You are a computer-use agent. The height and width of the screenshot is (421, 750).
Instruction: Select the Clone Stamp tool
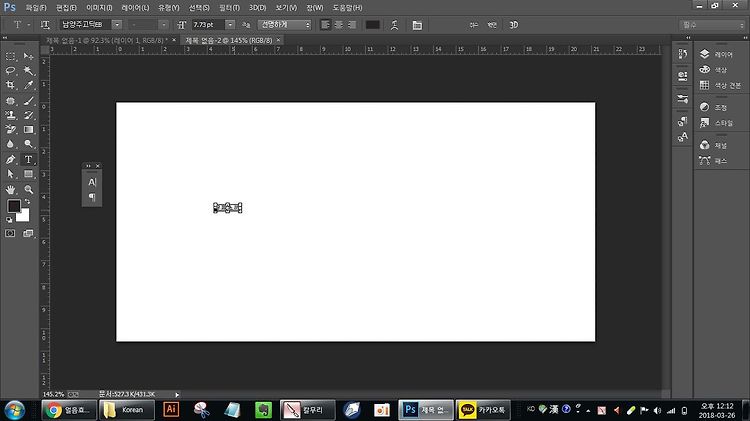pos(11,115)
